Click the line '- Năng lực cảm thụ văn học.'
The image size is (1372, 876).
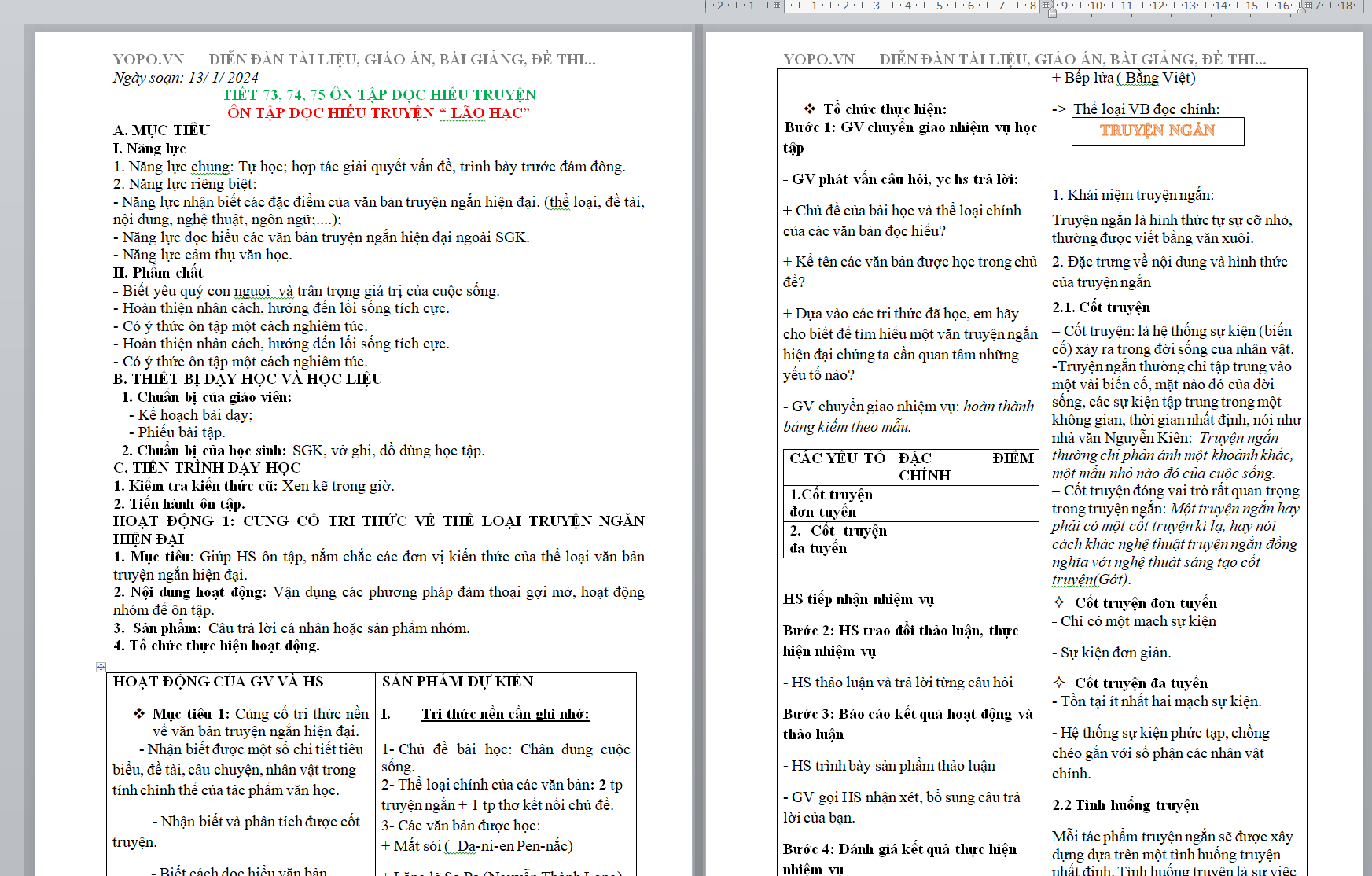202,255
